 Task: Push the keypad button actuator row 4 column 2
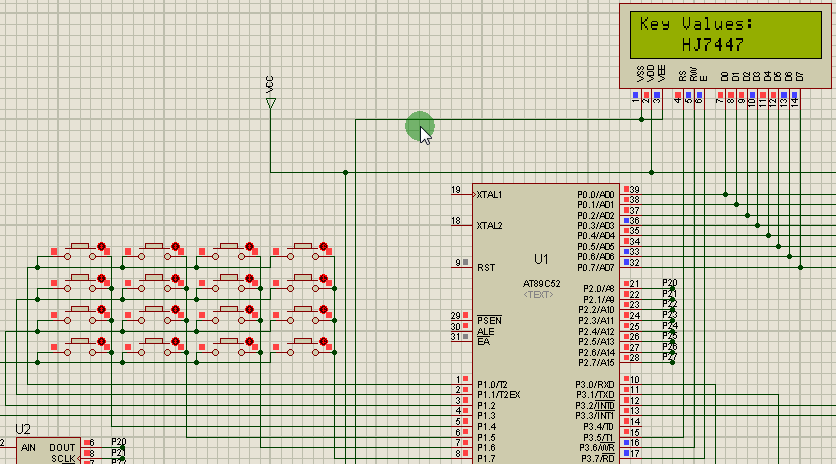[x=154, y=341]
